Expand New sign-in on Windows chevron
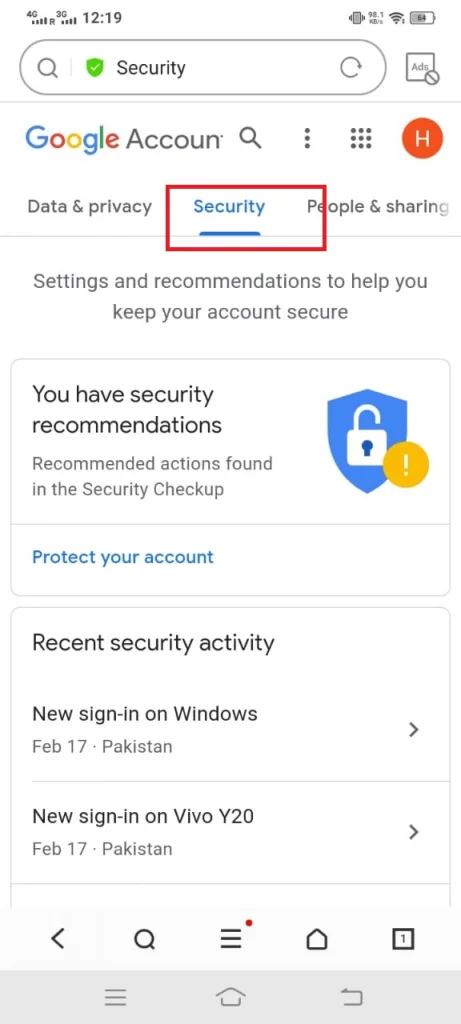 pyautogui.click(x=413, y=730)
